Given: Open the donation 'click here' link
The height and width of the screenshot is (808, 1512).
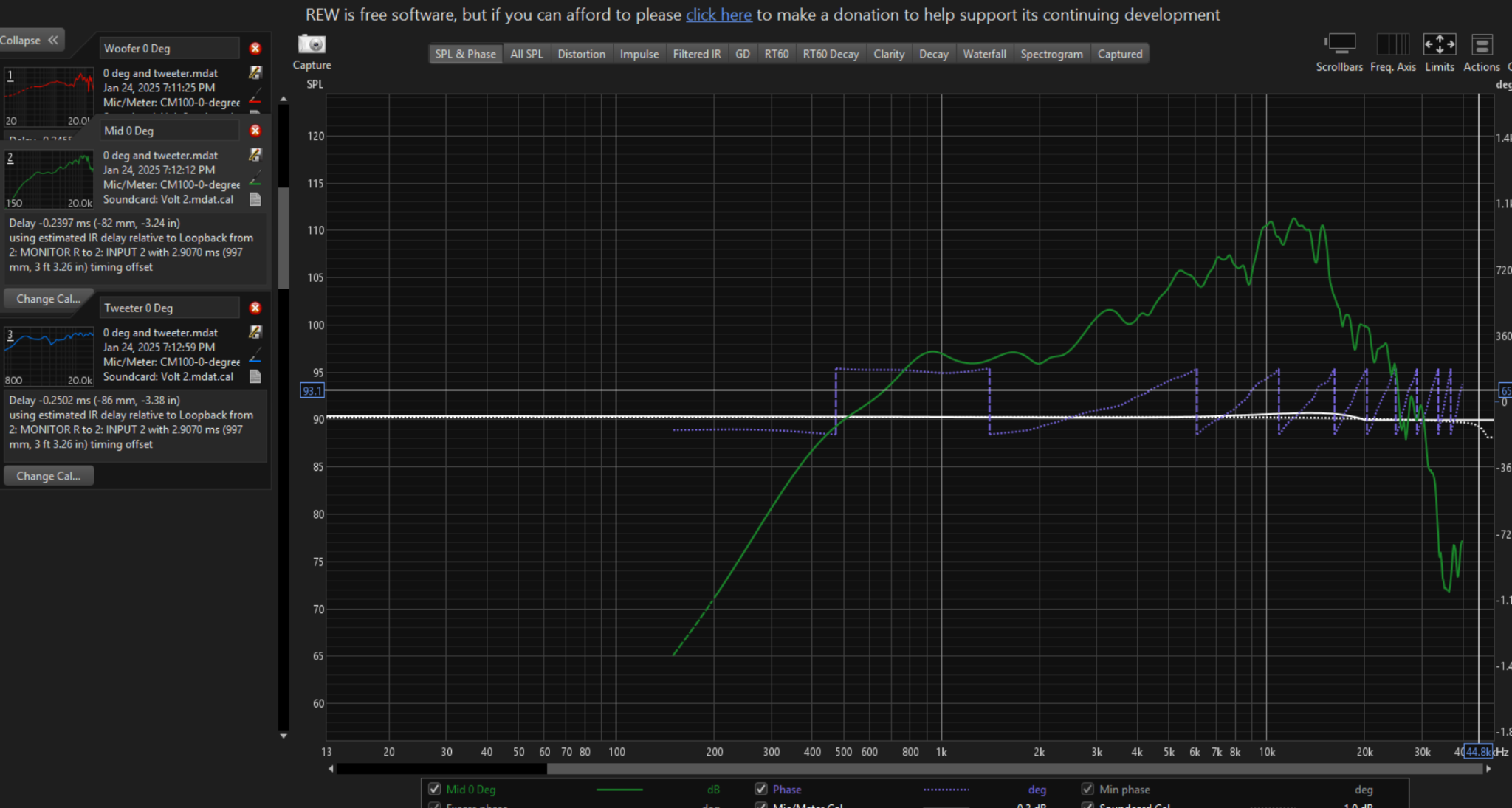Looking at the screenshot, I should click(x=718, y=15).
